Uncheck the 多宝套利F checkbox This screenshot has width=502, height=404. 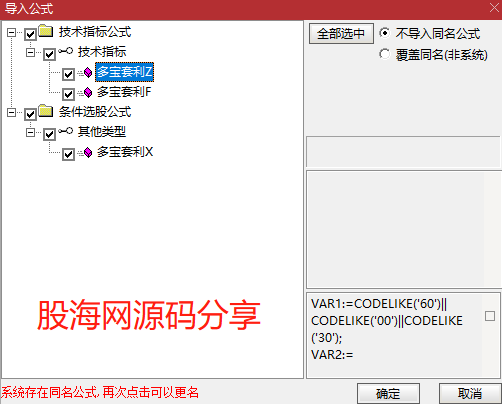point(68,94)
